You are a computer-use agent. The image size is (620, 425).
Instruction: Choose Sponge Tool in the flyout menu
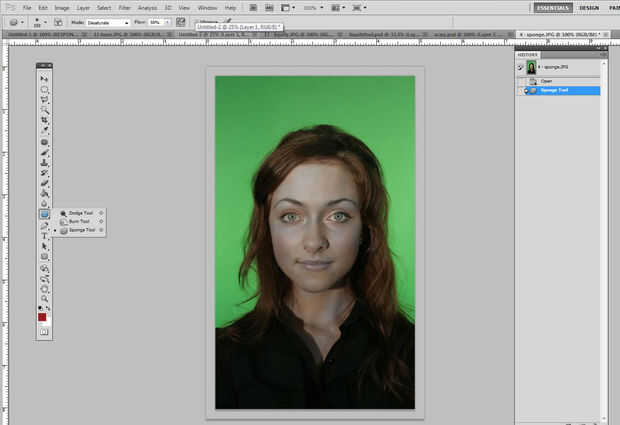[81, 230]
